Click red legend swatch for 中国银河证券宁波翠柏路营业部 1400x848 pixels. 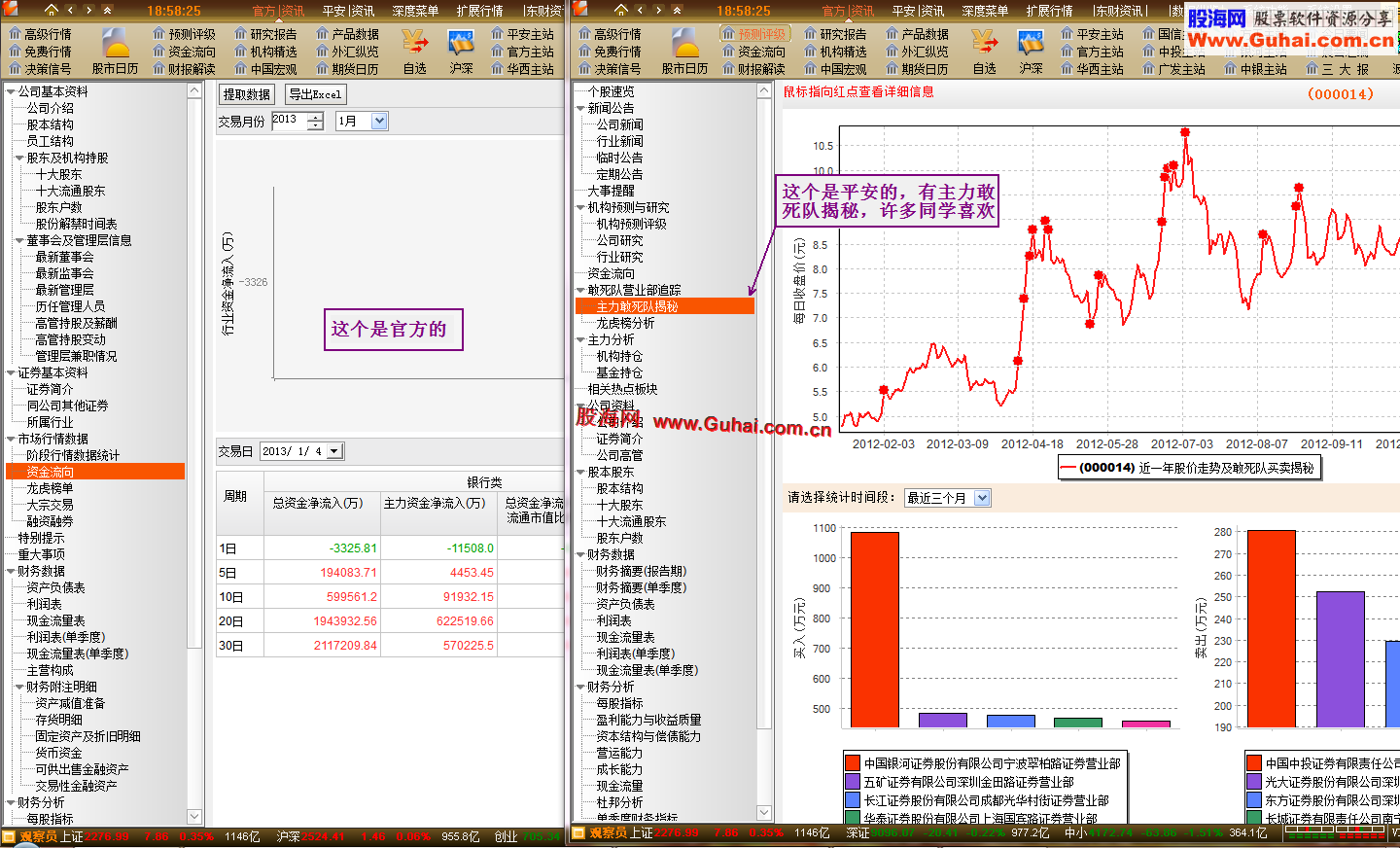click(853, 763)
